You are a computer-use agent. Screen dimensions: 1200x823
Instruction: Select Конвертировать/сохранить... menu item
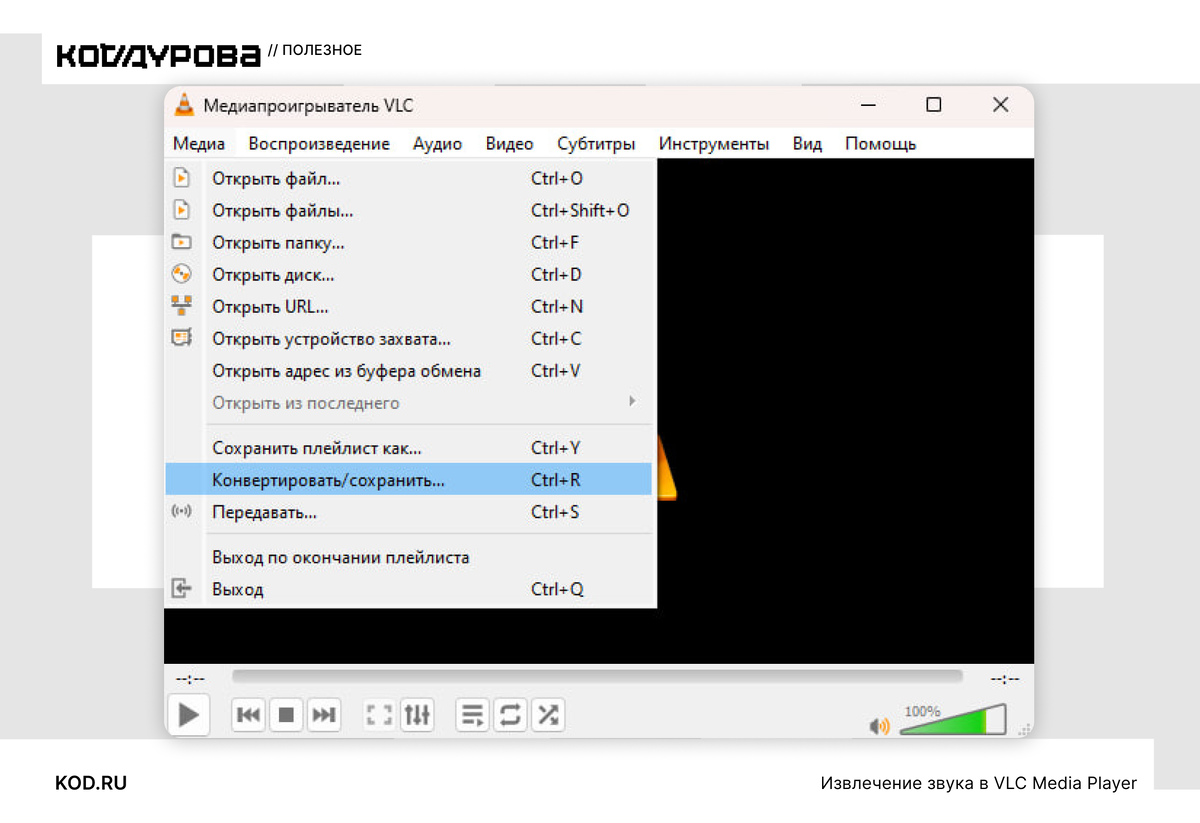tap(408, 479)
